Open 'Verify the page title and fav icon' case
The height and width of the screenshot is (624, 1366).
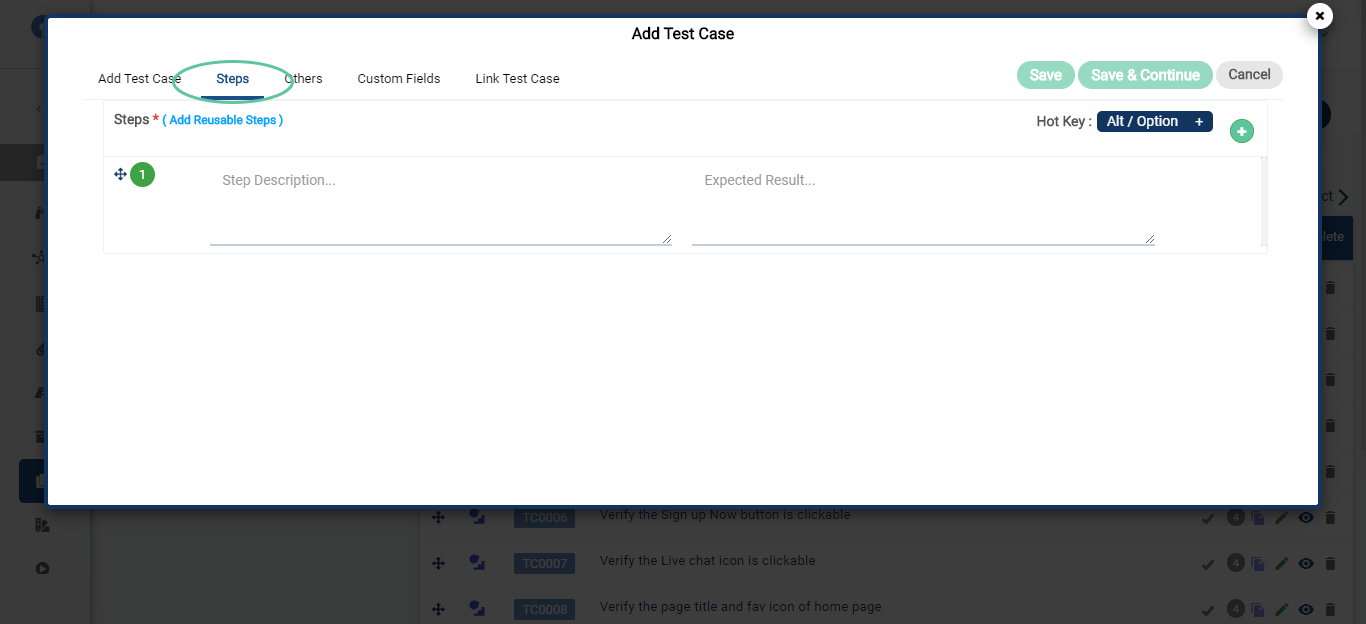tap(741, 607)
